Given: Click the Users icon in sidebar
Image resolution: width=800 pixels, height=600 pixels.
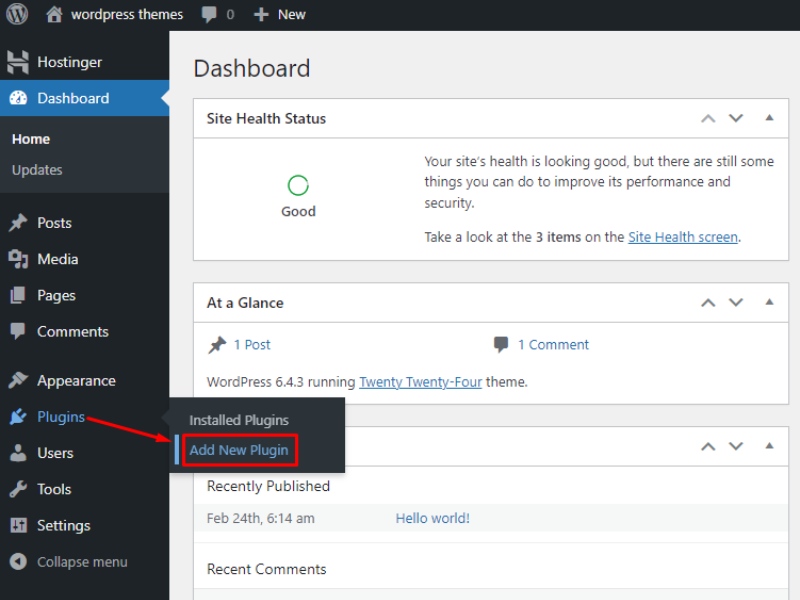Looking at the screenshot, I should pos(18,453).
